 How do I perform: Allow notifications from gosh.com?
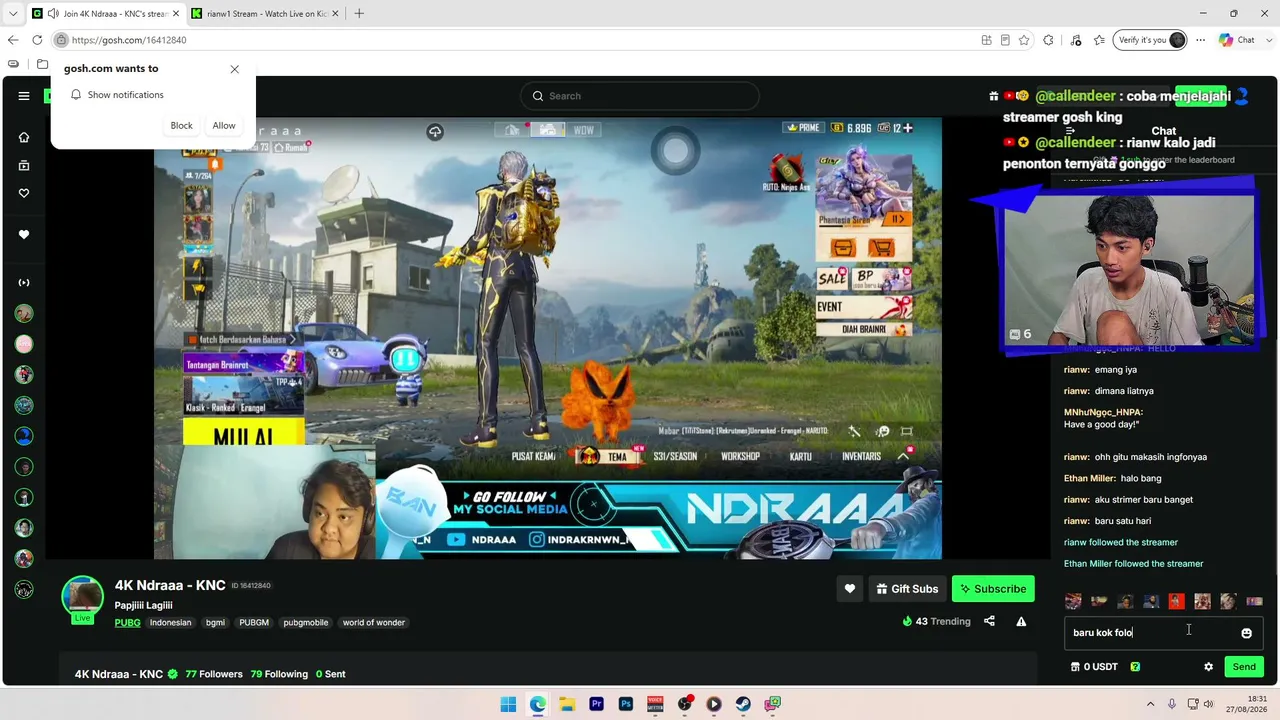point(224,126)
